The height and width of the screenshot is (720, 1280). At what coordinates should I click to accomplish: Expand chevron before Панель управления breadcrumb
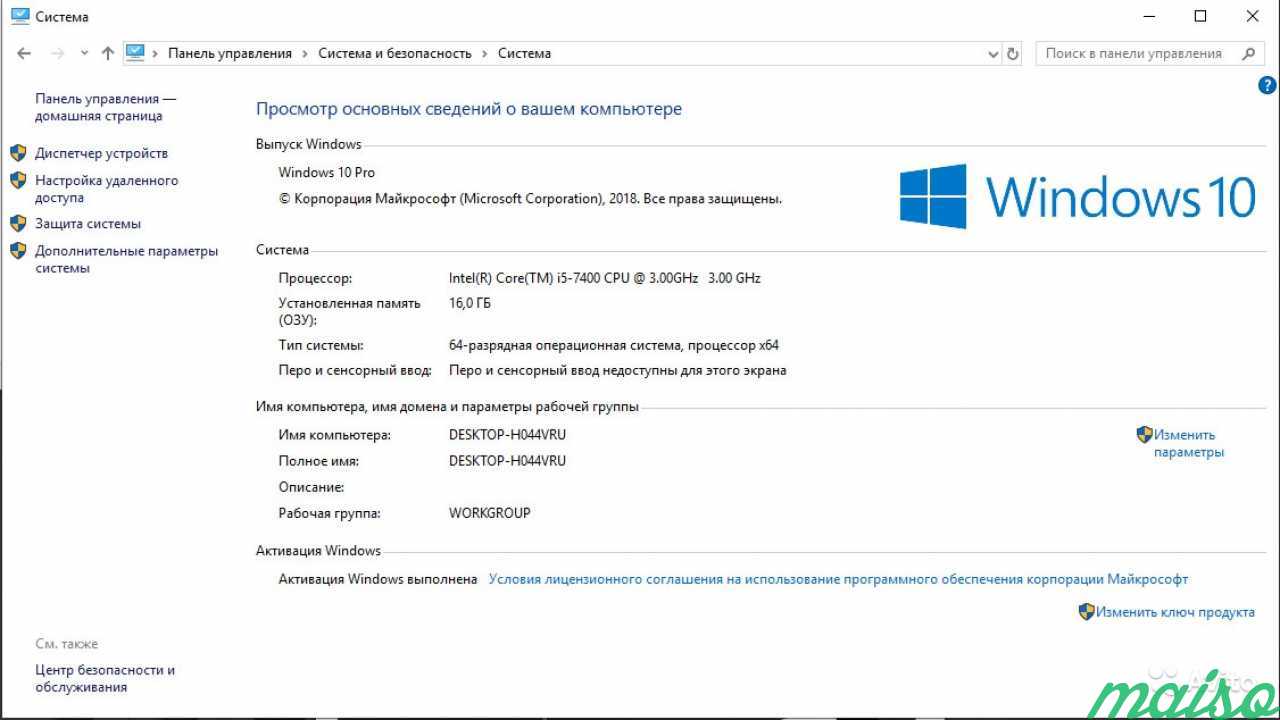coord(155,54)
